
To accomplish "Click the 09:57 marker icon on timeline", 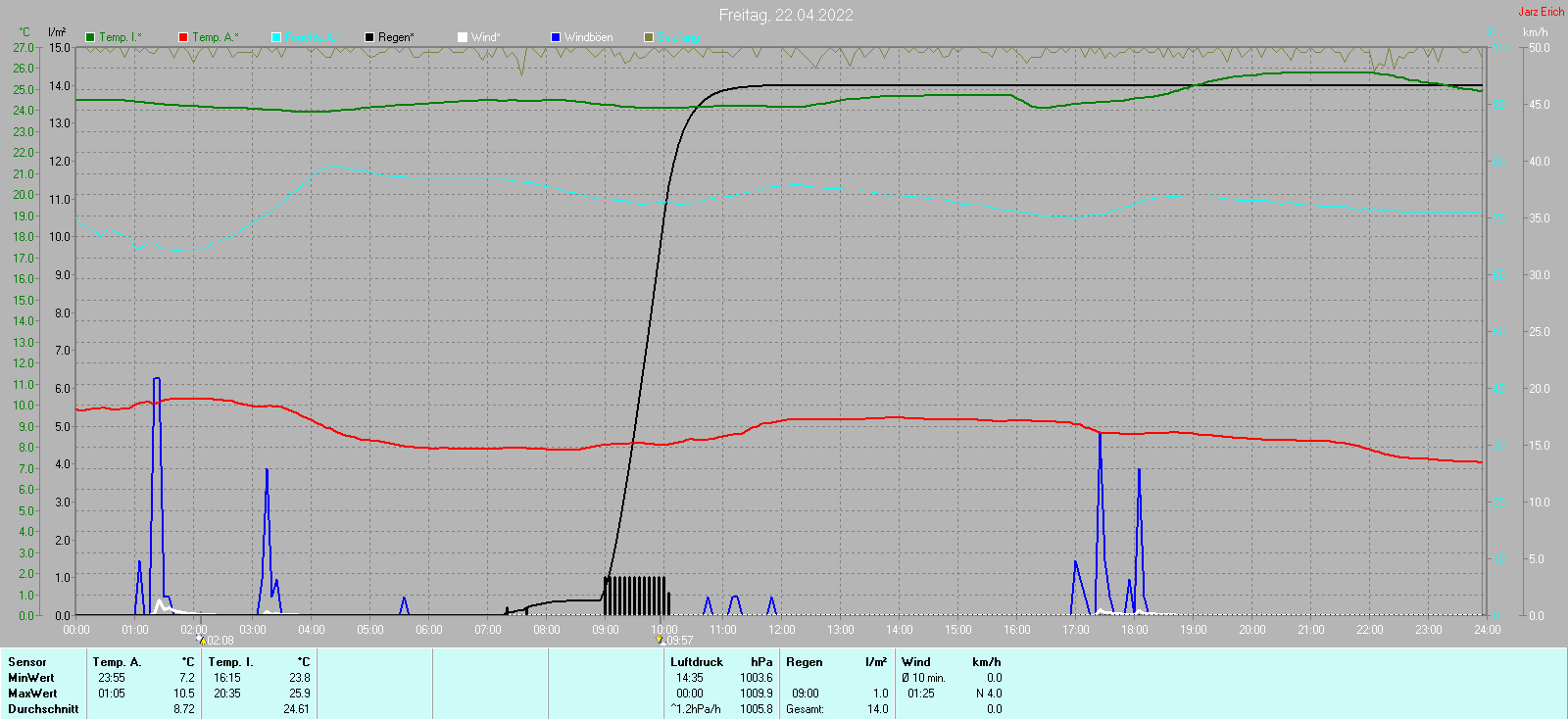I will point(661,640).
